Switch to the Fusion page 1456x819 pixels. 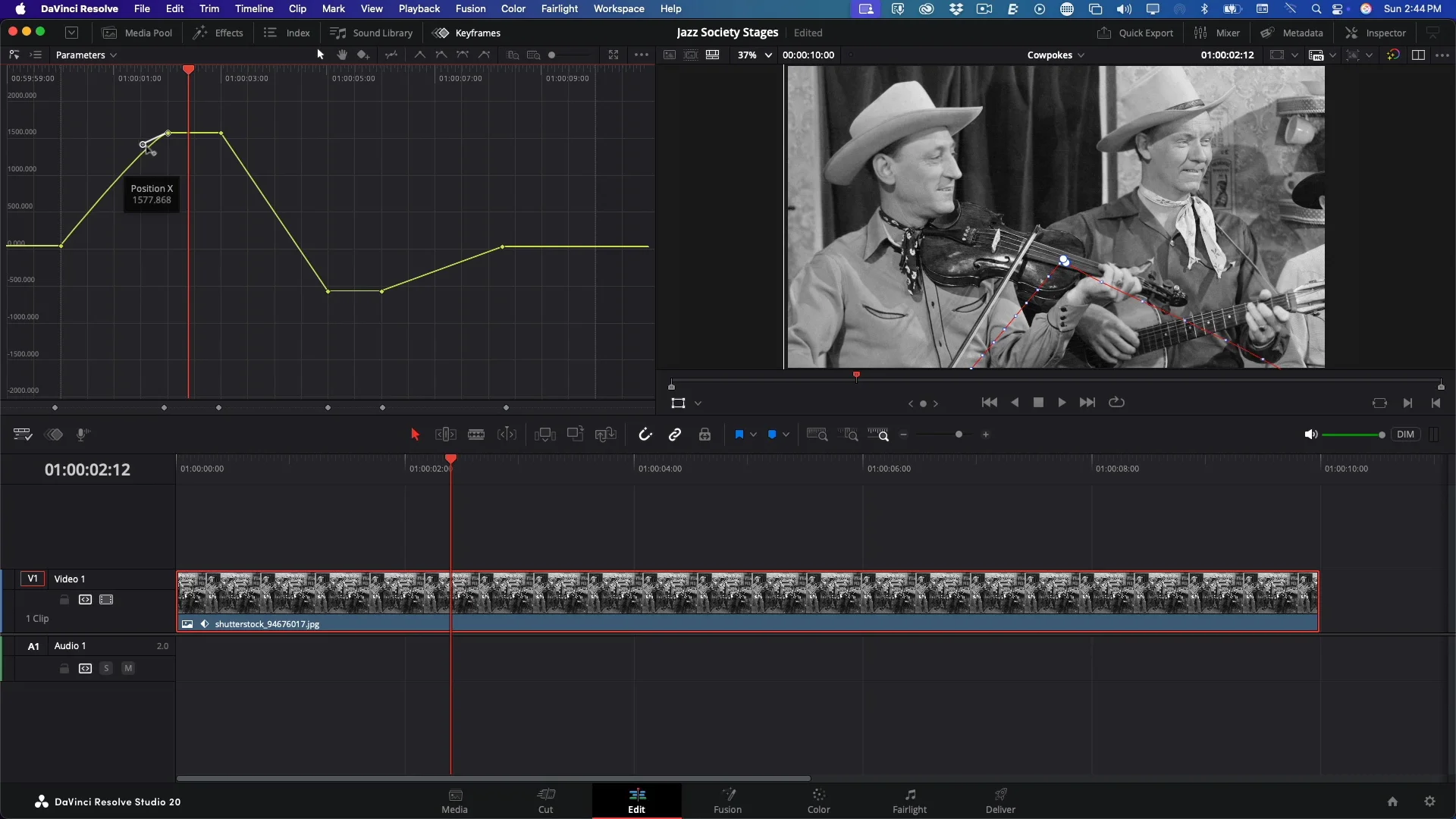pyautogui.click(x=727, y=802)
